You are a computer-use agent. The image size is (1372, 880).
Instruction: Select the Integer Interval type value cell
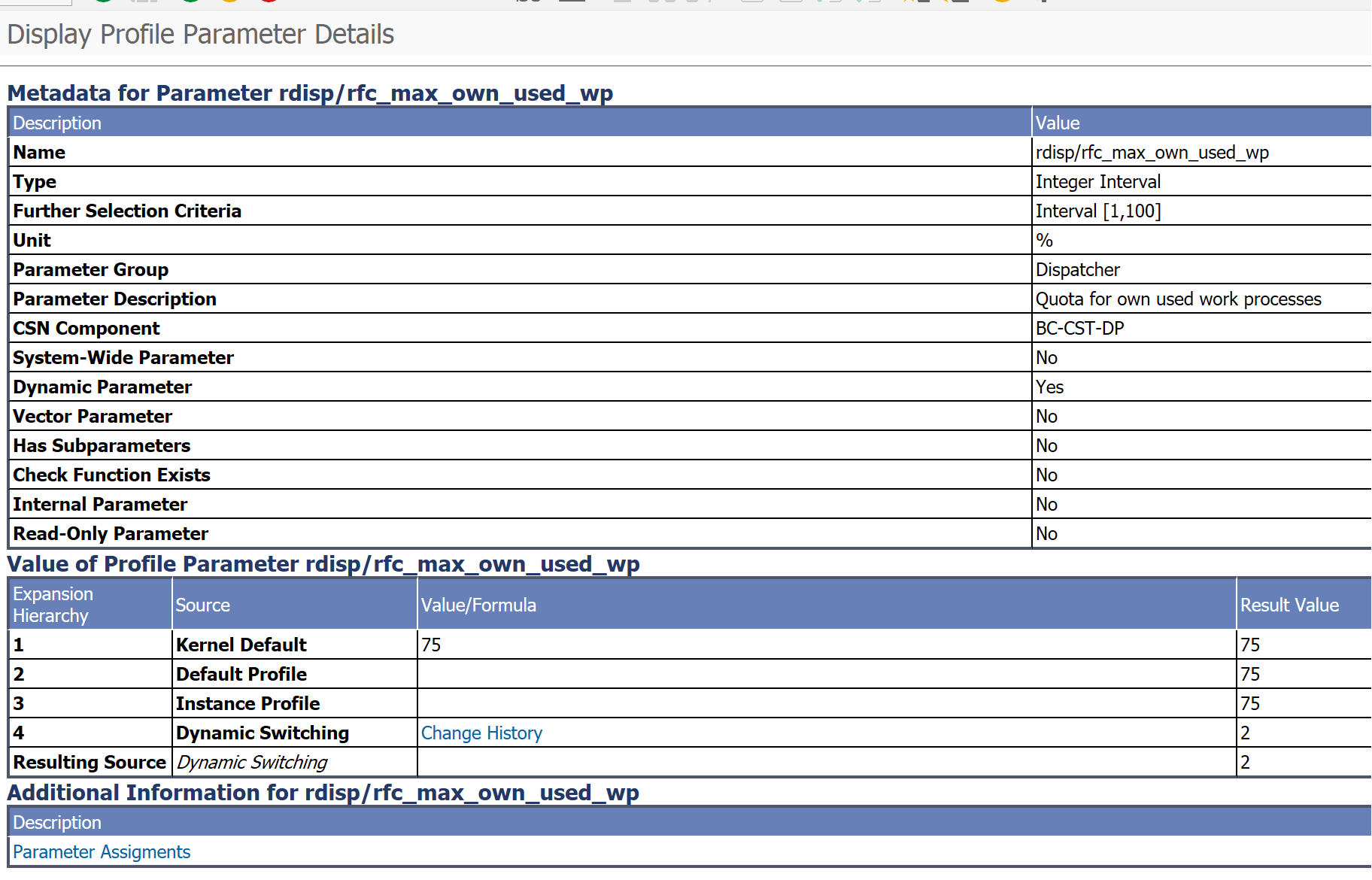tap(1097, 182)
